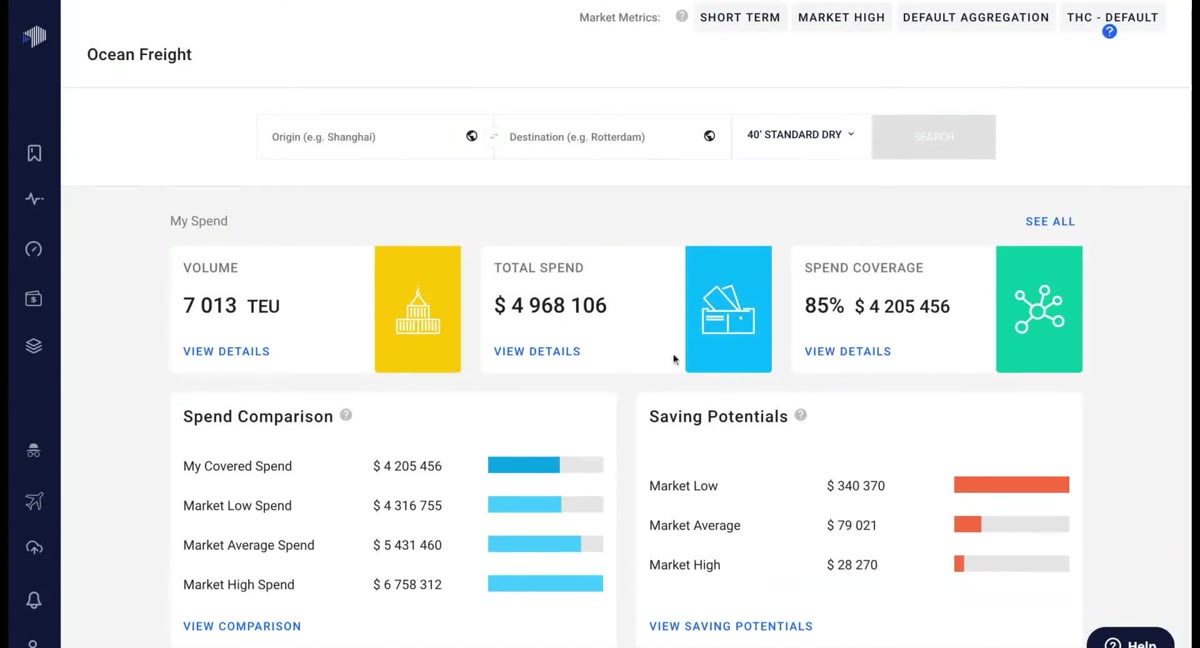The image size is (1200, 648).
Task: Click the cloud upload icon in the sidebar
Action: tap(34, 548)
